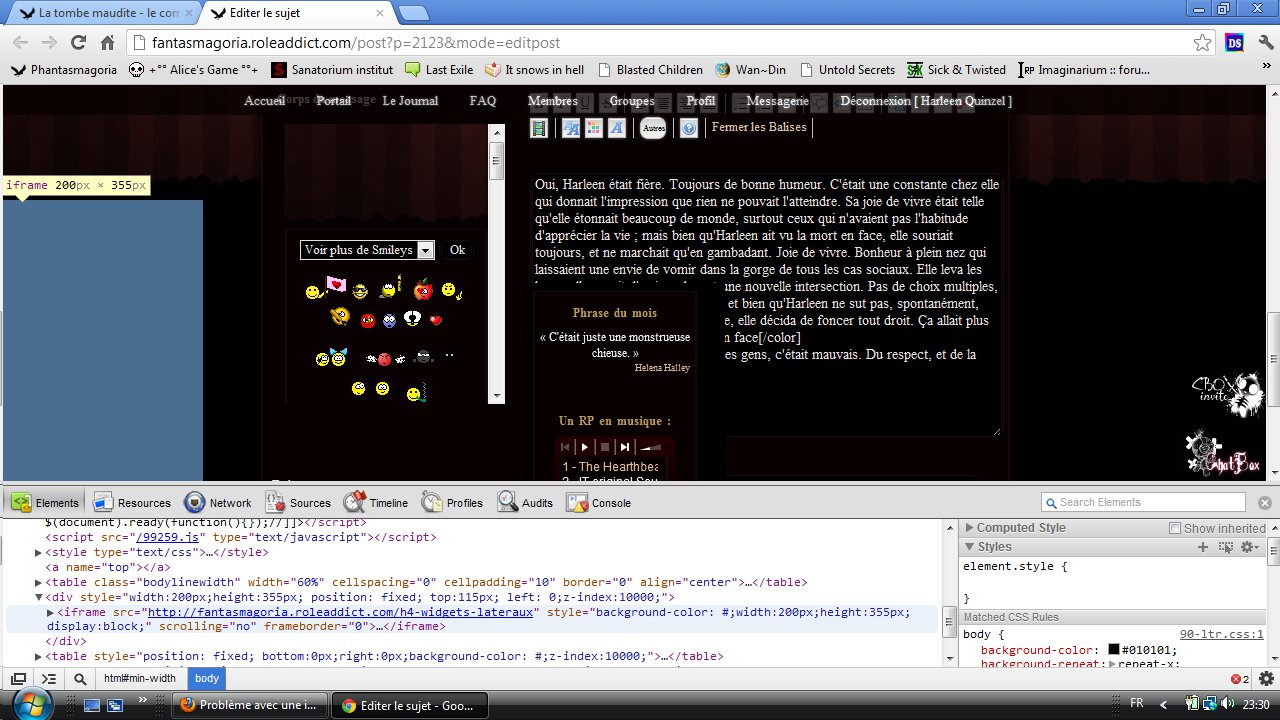
Task: Select an element with the magnifier icon
Action: tap(79, 678)
